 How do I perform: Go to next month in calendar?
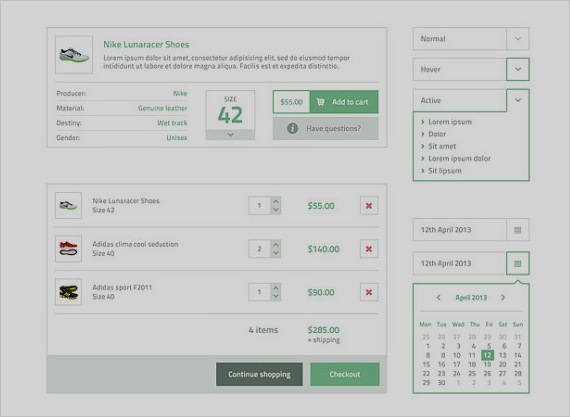tap(503, 297)
